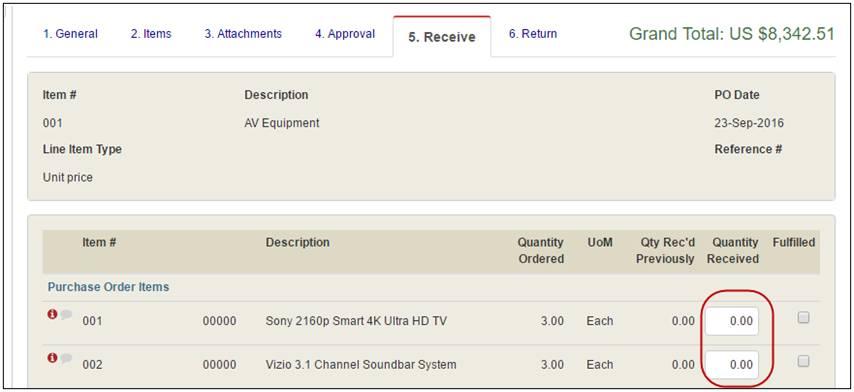Click the Fulfilled column header
This screenshot has width=854, height=392.
(794, 242)
